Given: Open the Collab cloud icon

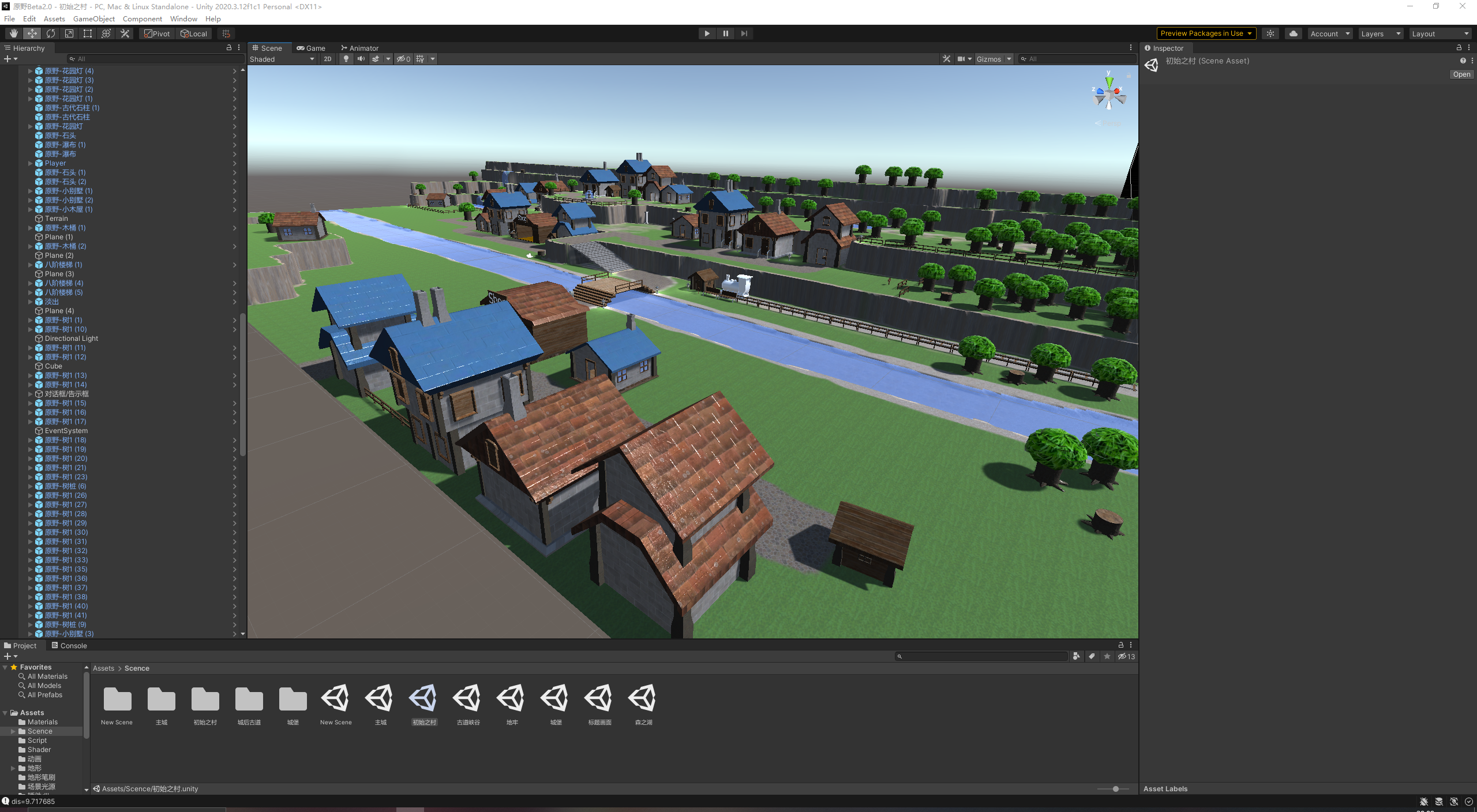Looking at the screenshot, I should coord(1293,33).
